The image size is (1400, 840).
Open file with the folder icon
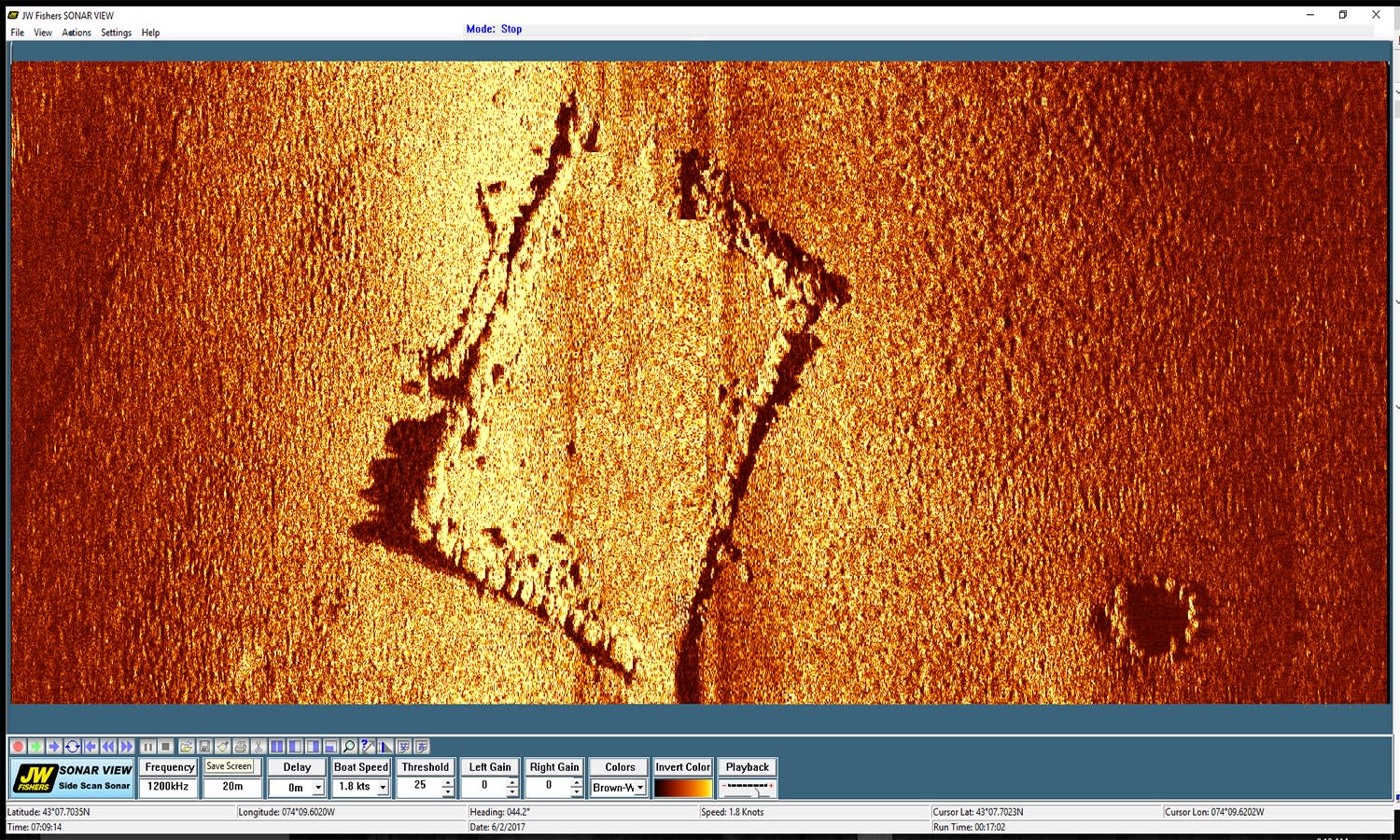[x=187, y=747]
